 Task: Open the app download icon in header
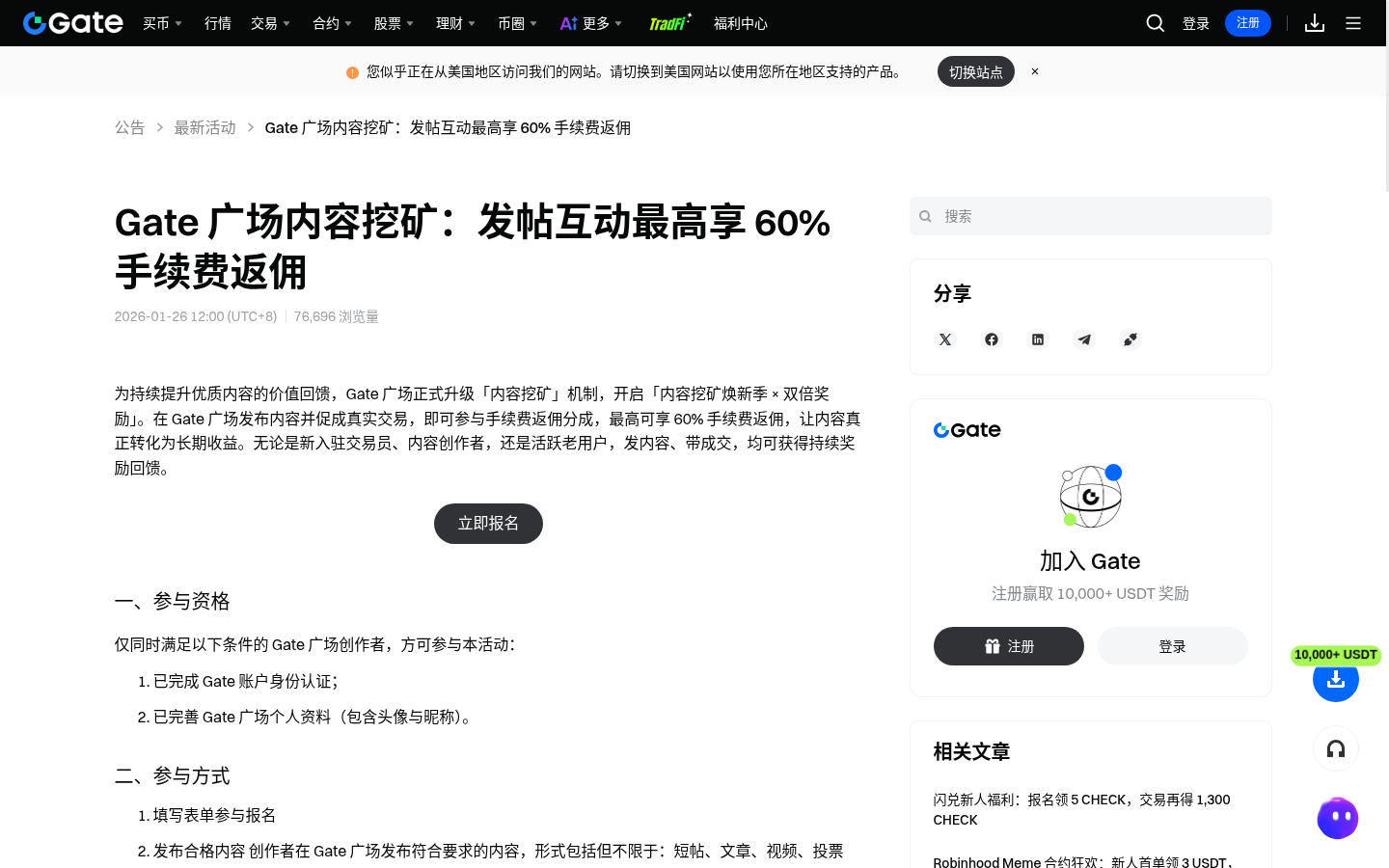click(1315, 23)
